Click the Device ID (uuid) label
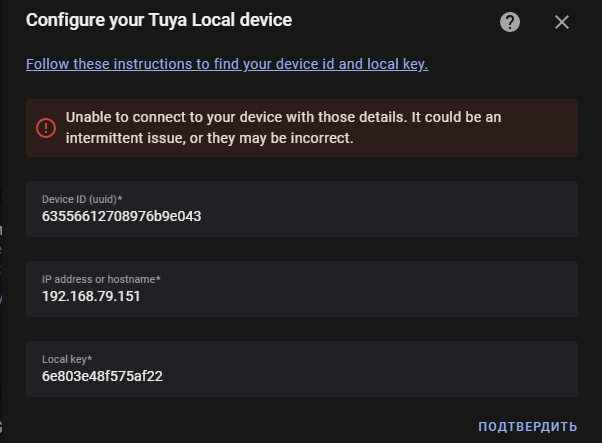The image size is (602, 443). tap(82, 199)
